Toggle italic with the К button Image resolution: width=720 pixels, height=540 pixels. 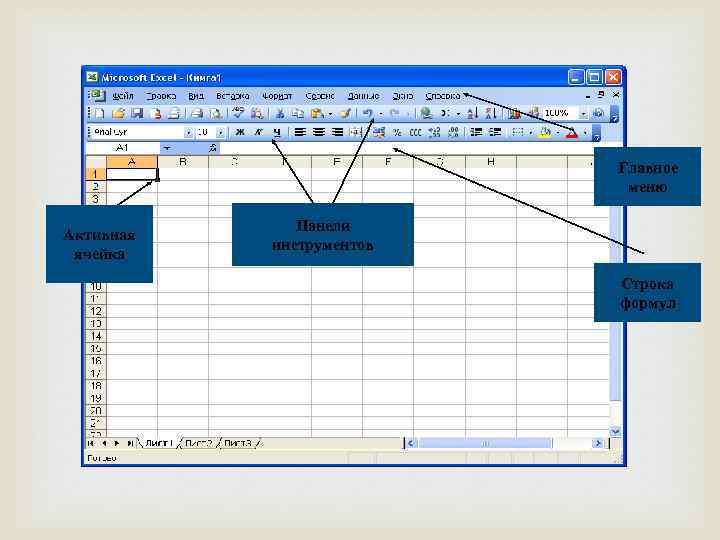259,133
